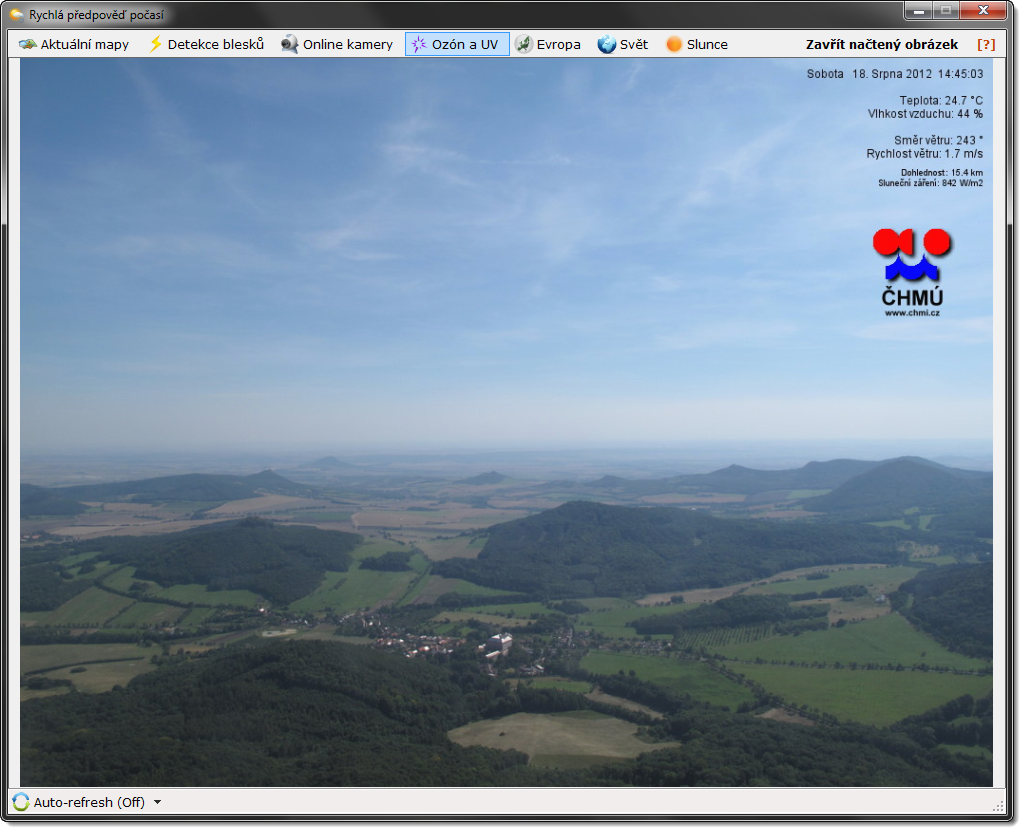Click the Auto-refresh circular arrows icon
Image resolution: width=1024 pixels, height=832 pixels.
tap(21, 802)
